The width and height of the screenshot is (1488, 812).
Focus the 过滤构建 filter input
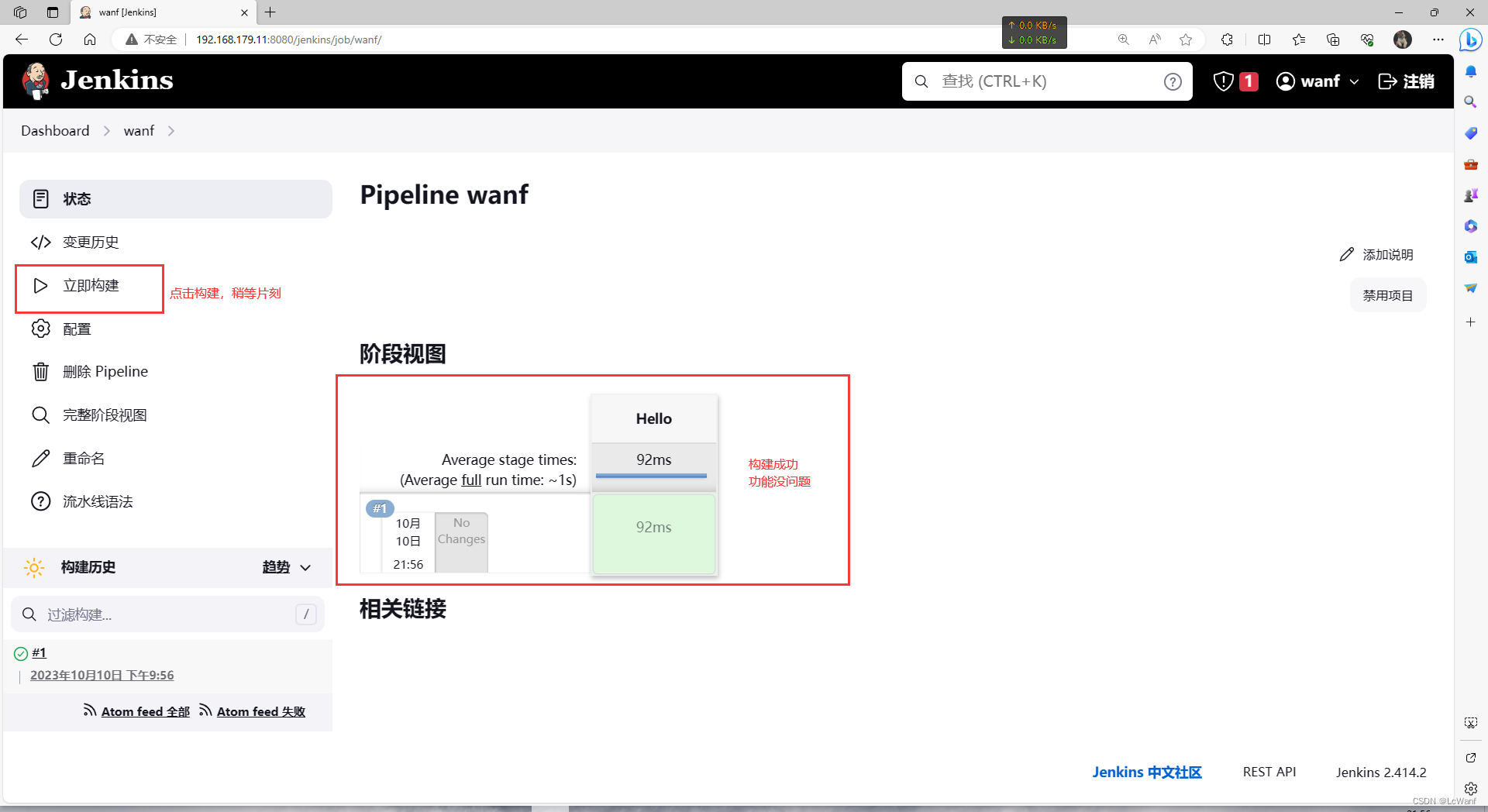pos(167,614)
